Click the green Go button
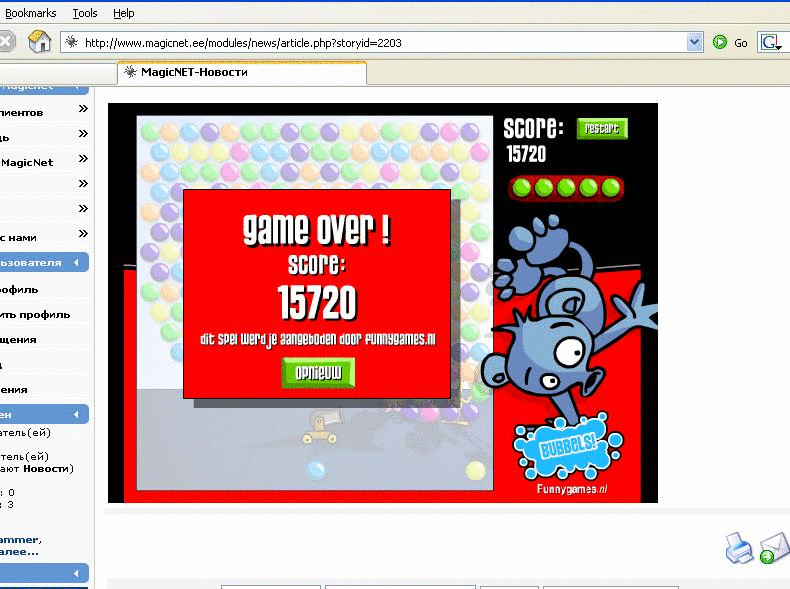 tap(731, 43)
